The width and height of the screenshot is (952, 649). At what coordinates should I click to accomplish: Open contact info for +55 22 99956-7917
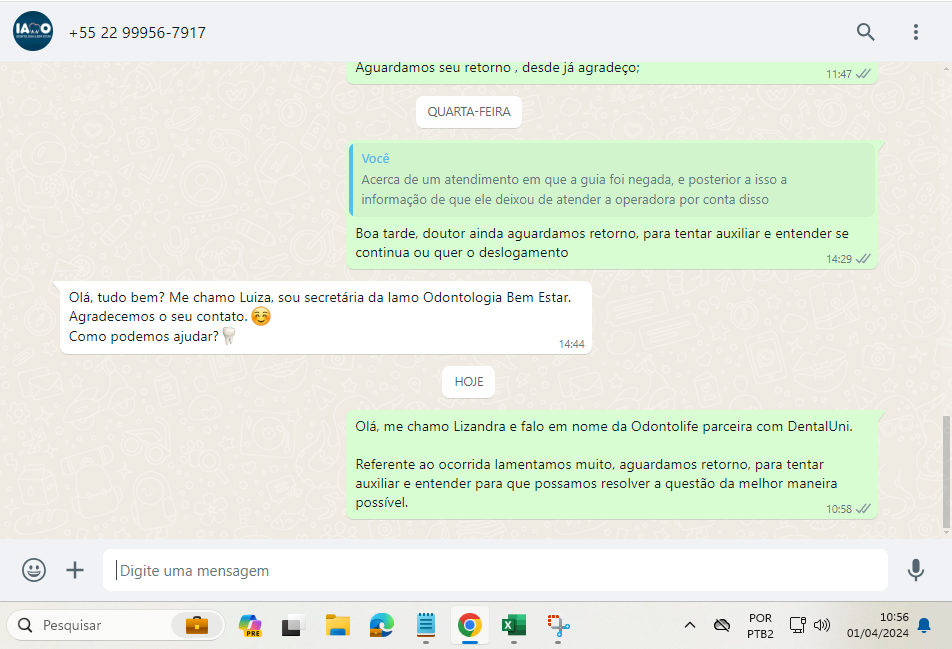[x=137, y=33]
